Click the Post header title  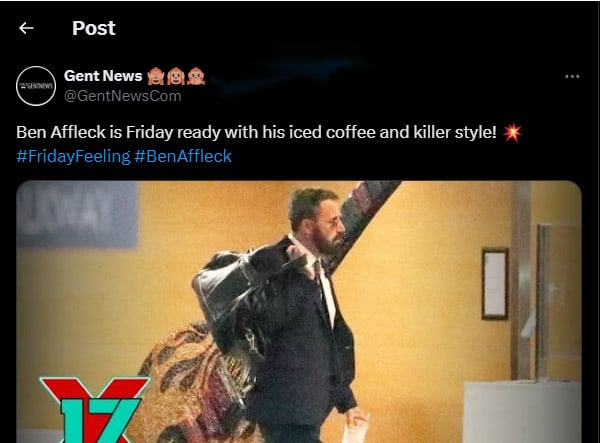[x=94, y=28]
